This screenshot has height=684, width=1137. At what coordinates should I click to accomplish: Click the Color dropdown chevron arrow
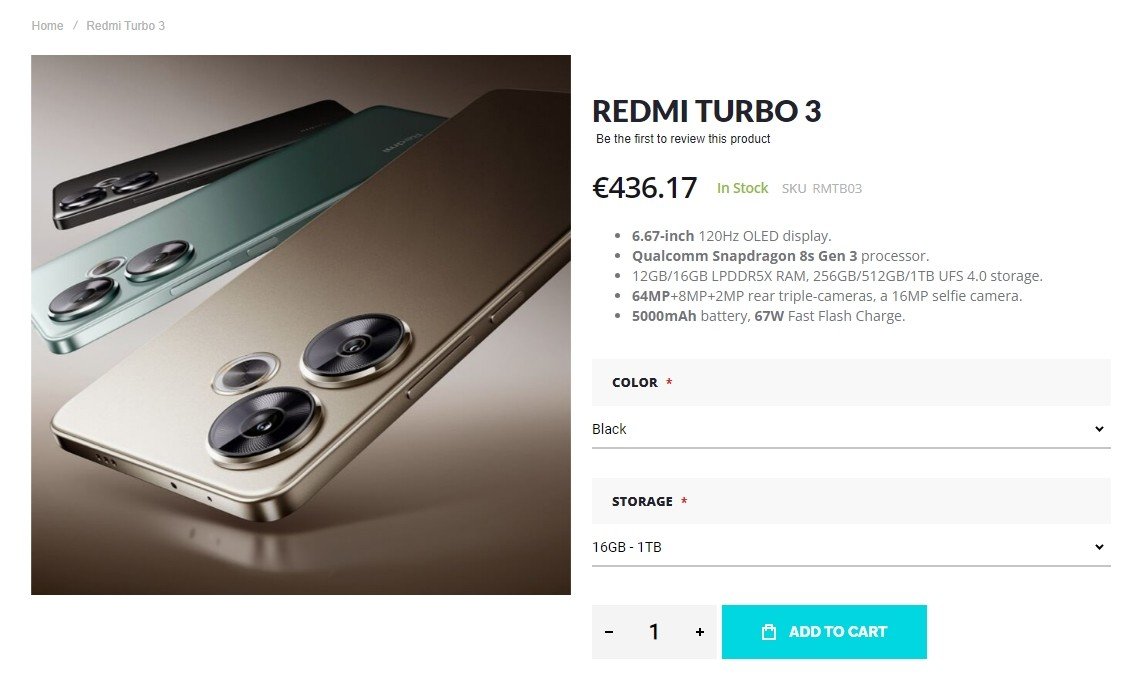(x=1099, y=429)
